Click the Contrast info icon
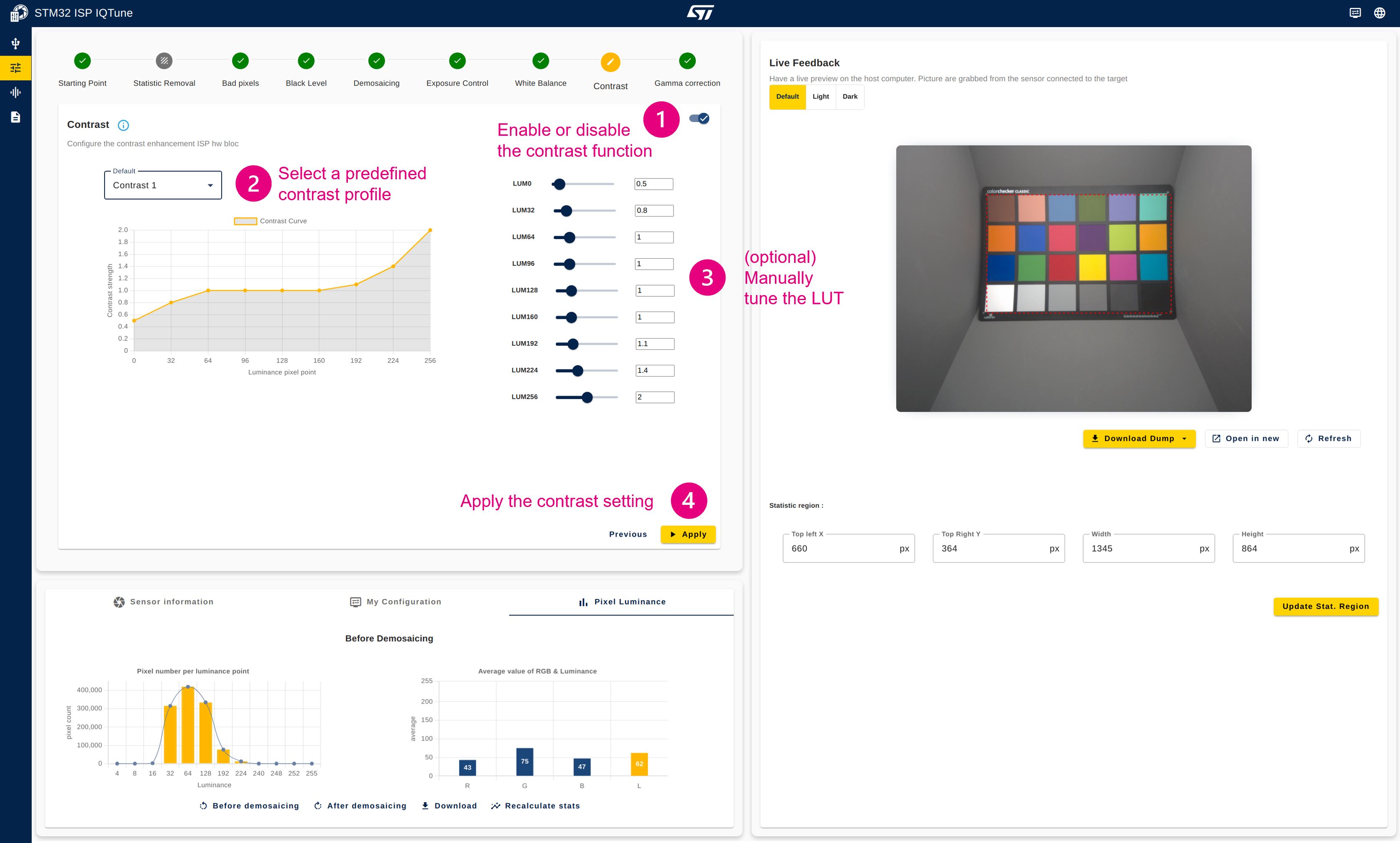This screenshot has height=843, width=1400. (123, 125)
